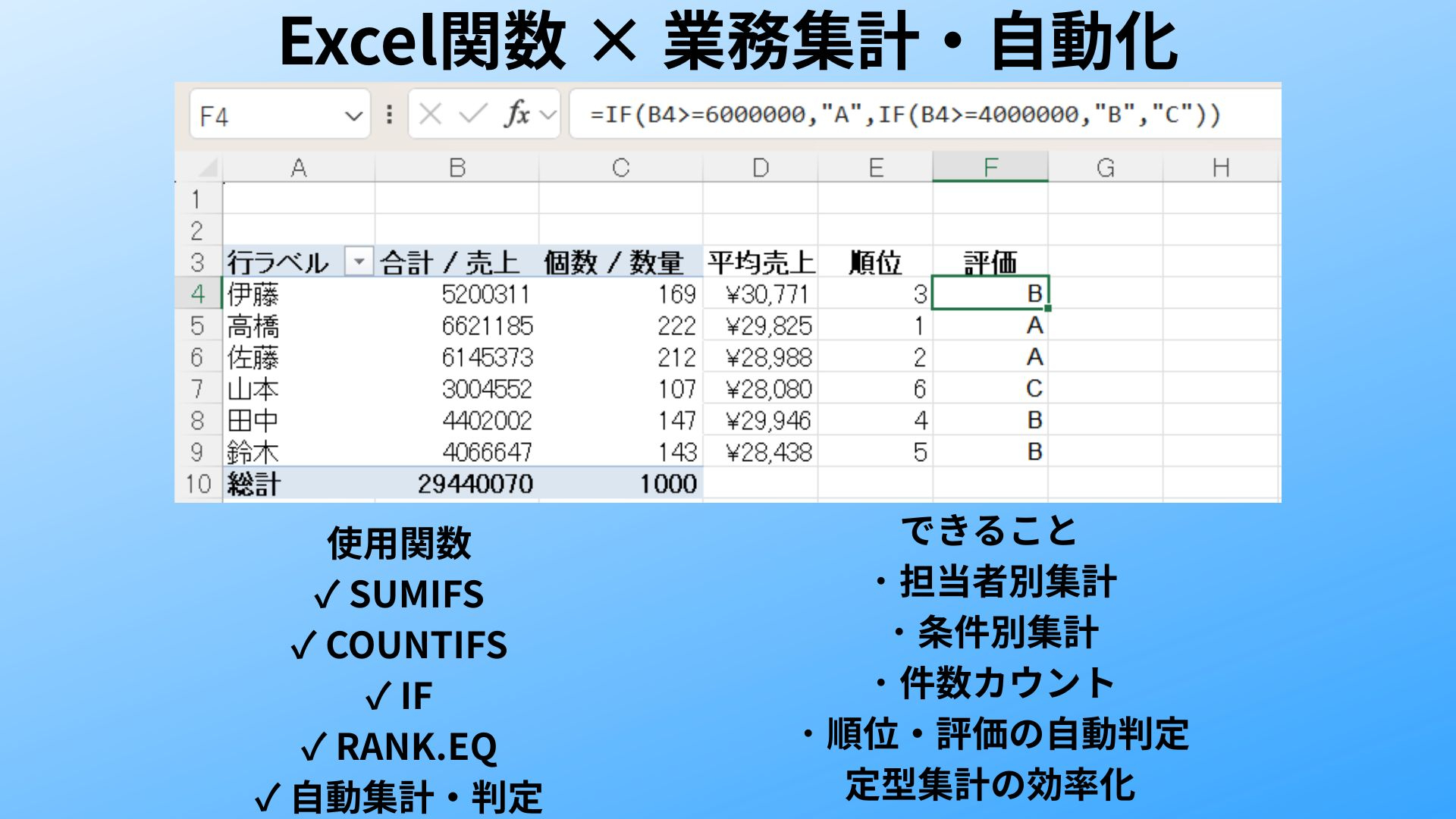Image resolution: width=1456 pixels, height=819 pixels.
Task: Click the quantity cell 222
Action: 621,325
